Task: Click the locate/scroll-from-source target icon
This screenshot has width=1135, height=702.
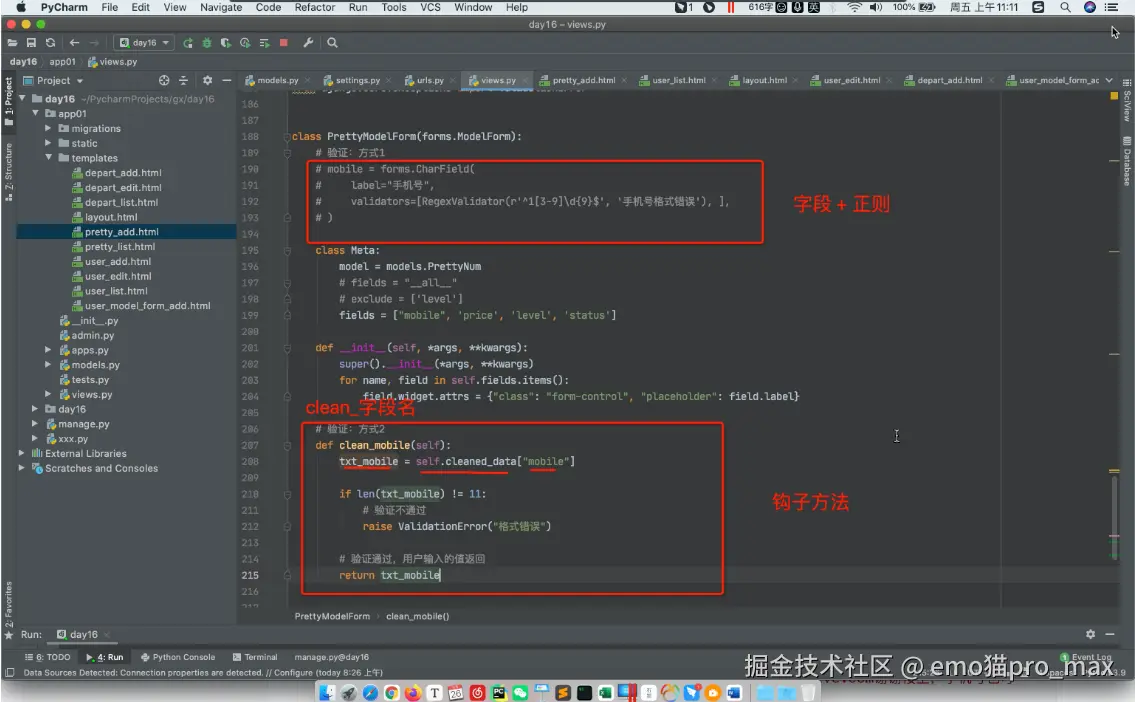Action: 164,80
